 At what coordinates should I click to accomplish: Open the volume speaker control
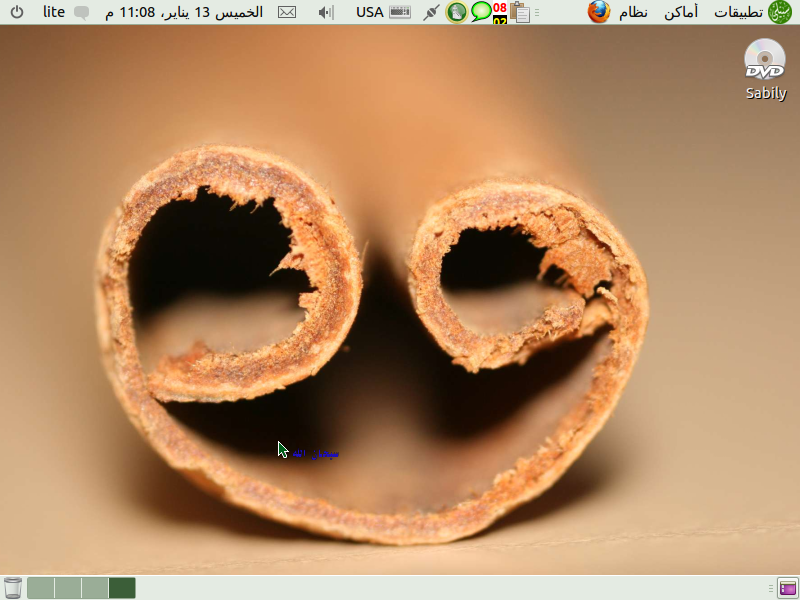pyautogui.click(x=326, y=12)
